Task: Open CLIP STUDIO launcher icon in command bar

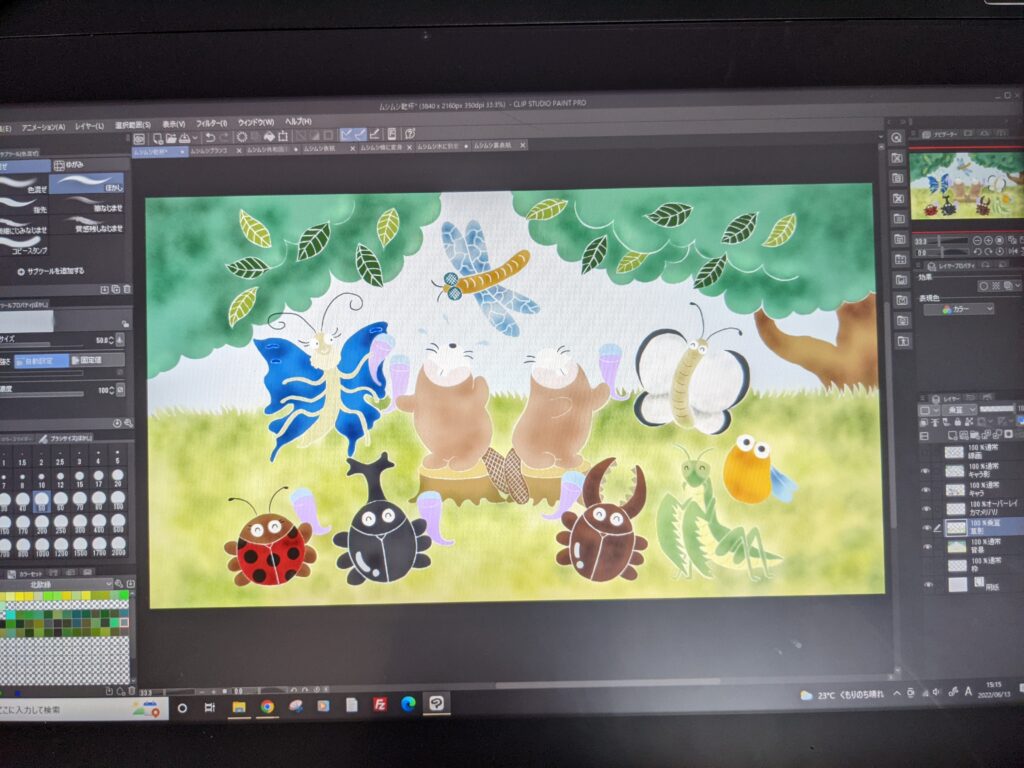Action: 139,138
